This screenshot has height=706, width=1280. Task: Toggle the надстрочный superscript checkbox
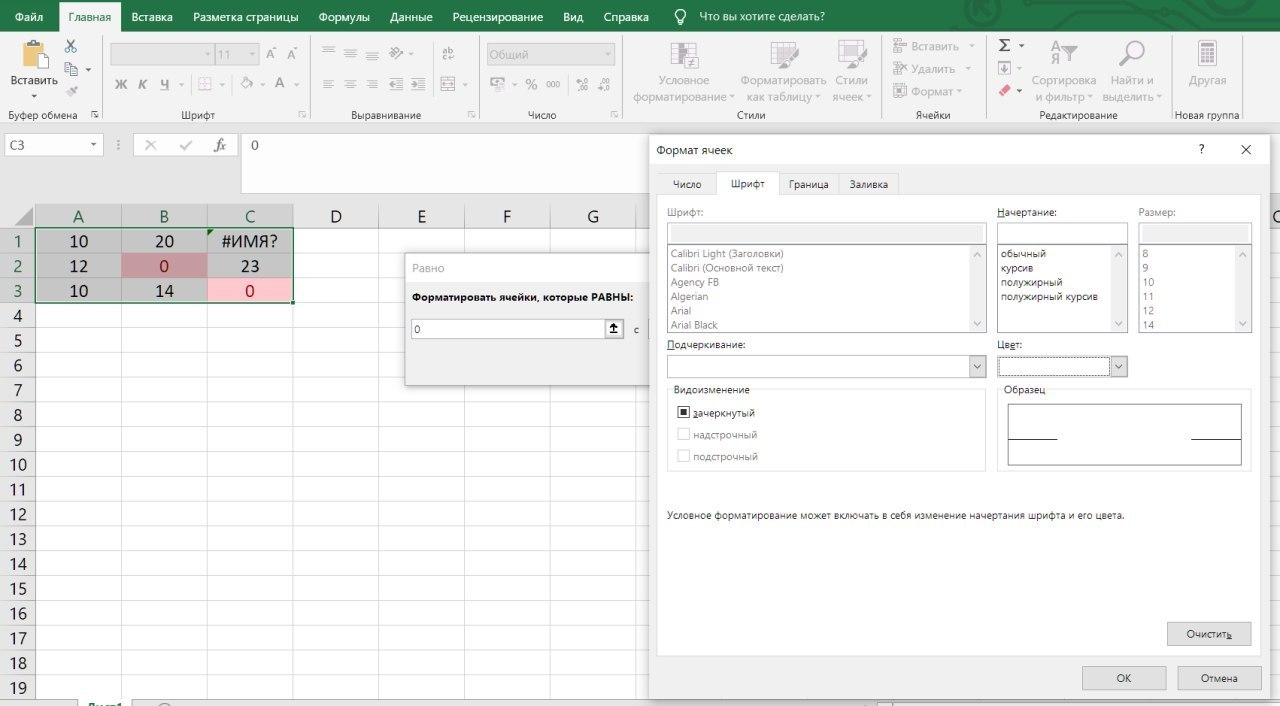point(684,434)
